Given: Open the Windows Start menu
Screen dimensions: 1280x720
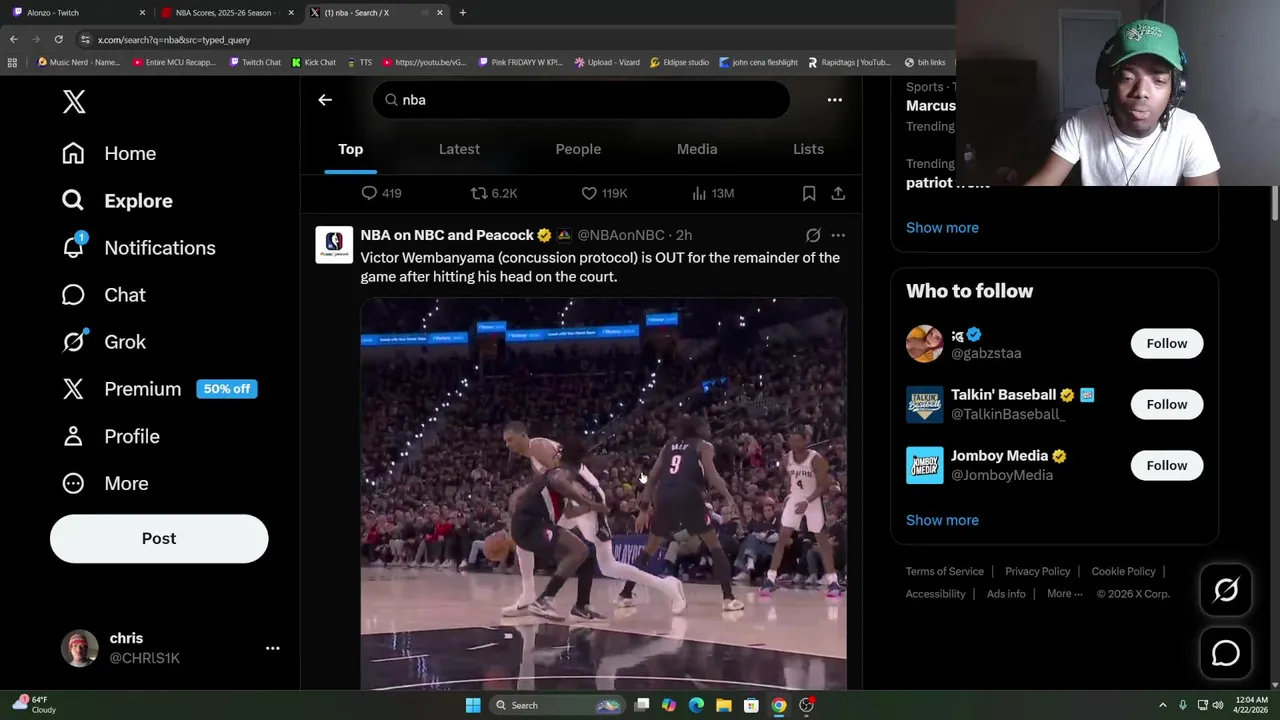Looking at the screenshot, I should pos(473,705).
